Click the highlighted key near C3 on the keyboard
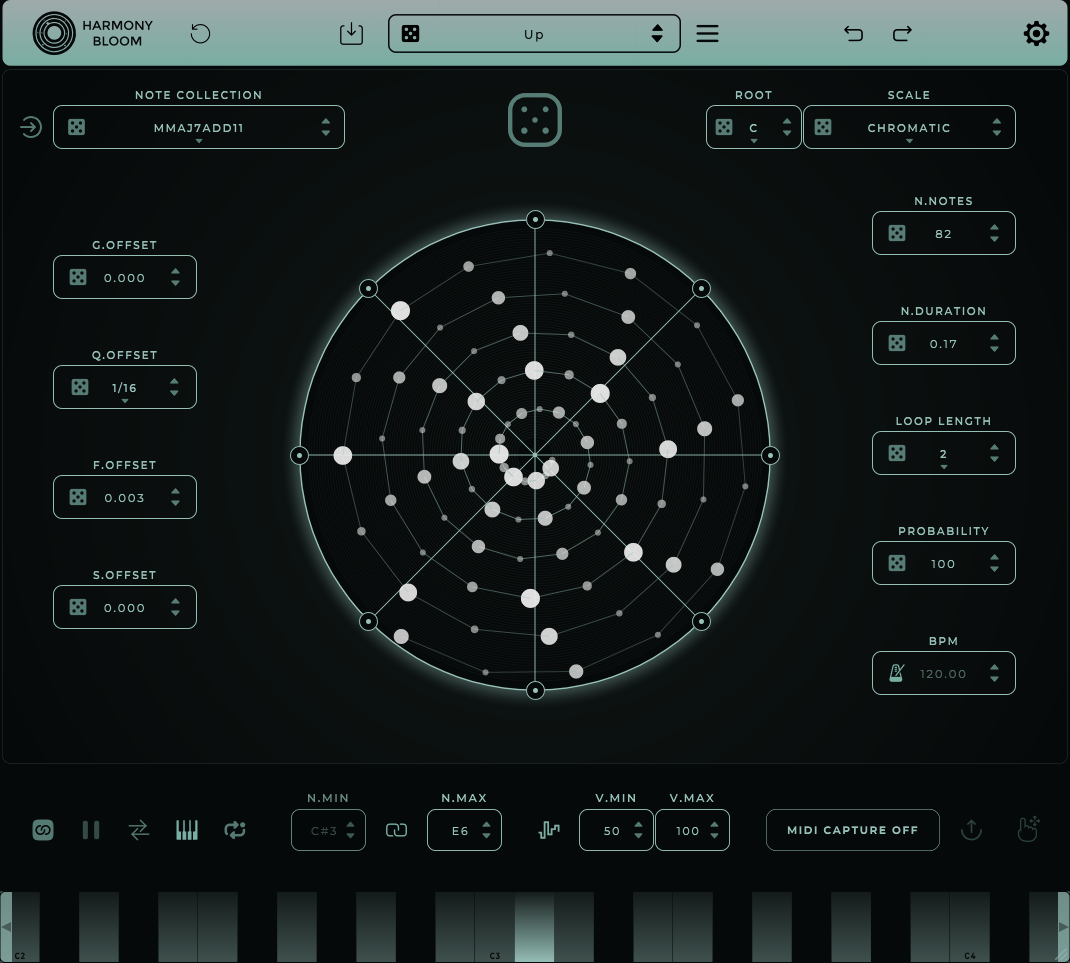 pyautogui.click(x=535, y=927)
